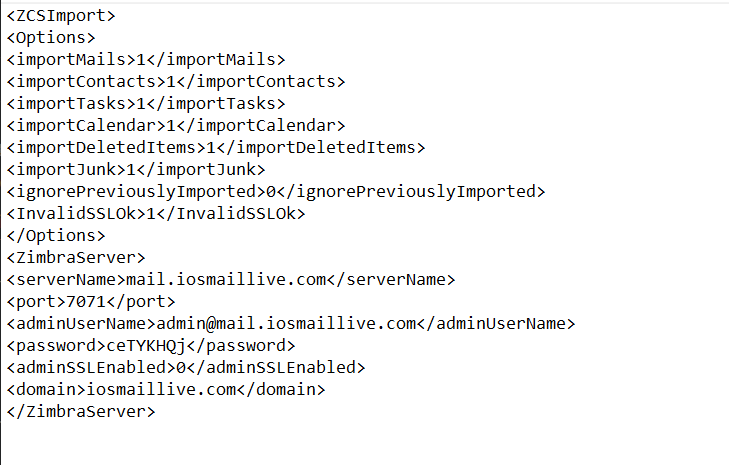Place cursor on the importJunk line
Image resolution: width=729 pixels, height=465 pixels.
[x=136, y=170]
